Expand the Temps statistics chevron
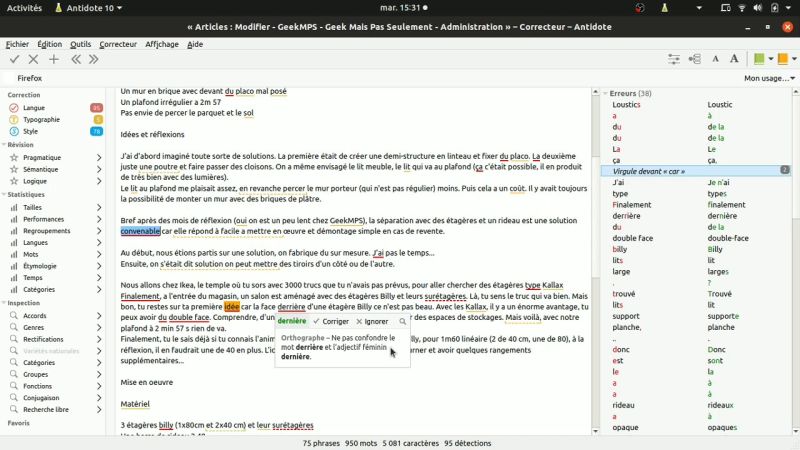 click(x=99, y=278)
